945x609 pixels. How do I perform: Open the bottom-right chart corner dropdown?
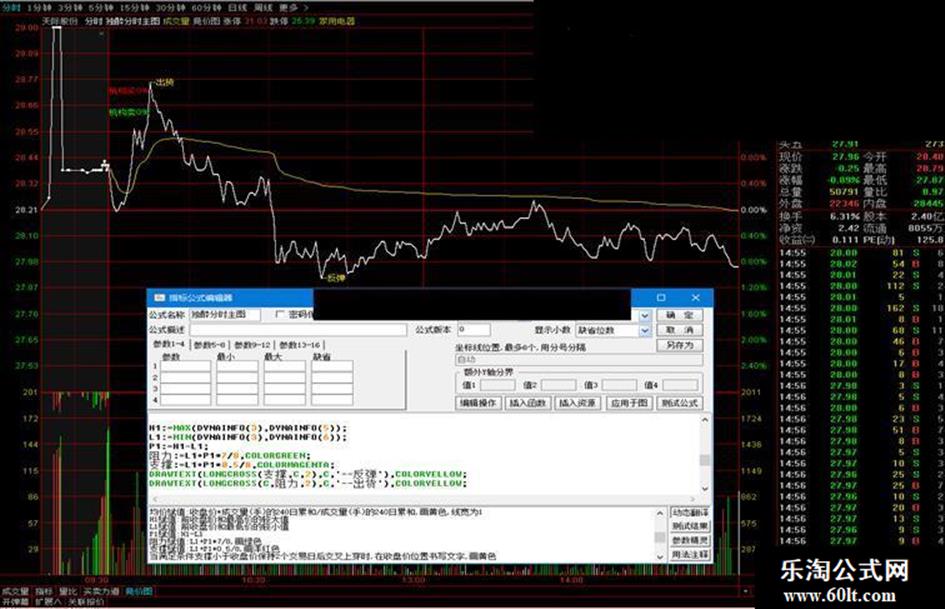[x=747, y=591]
